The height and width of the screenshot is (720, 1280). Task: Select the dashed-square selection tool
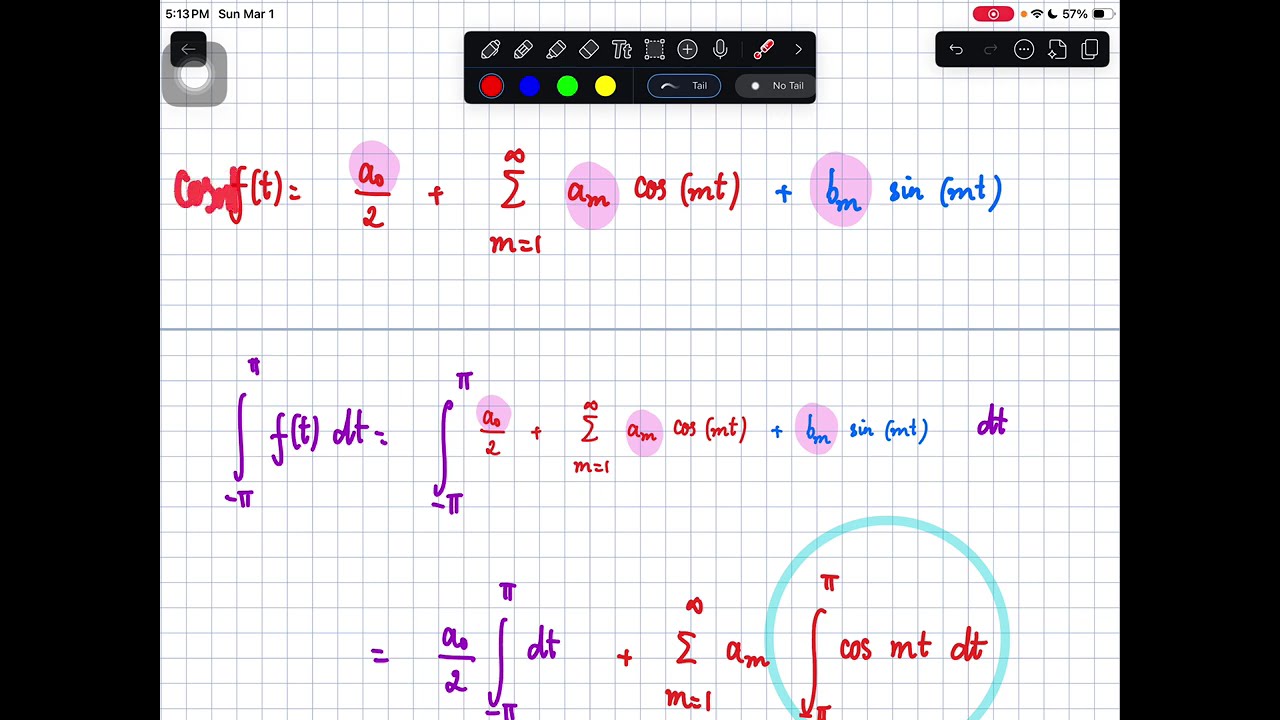(654, 50)
